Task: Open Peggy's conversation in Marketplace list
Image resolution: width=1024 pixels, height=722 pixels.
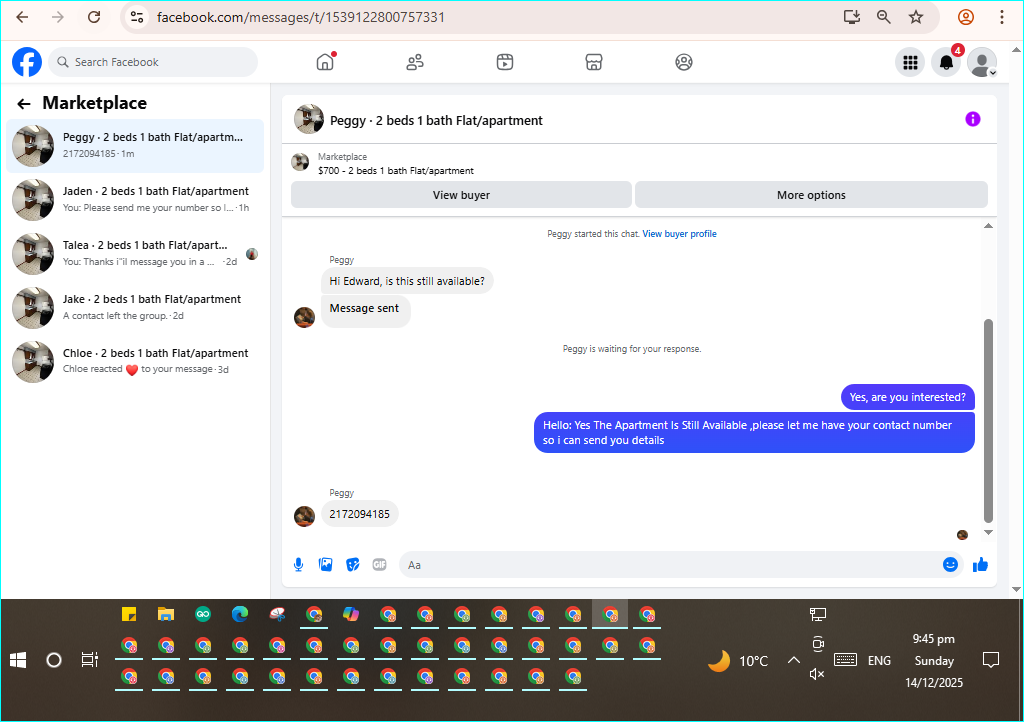Action: (x=135, y=146)
